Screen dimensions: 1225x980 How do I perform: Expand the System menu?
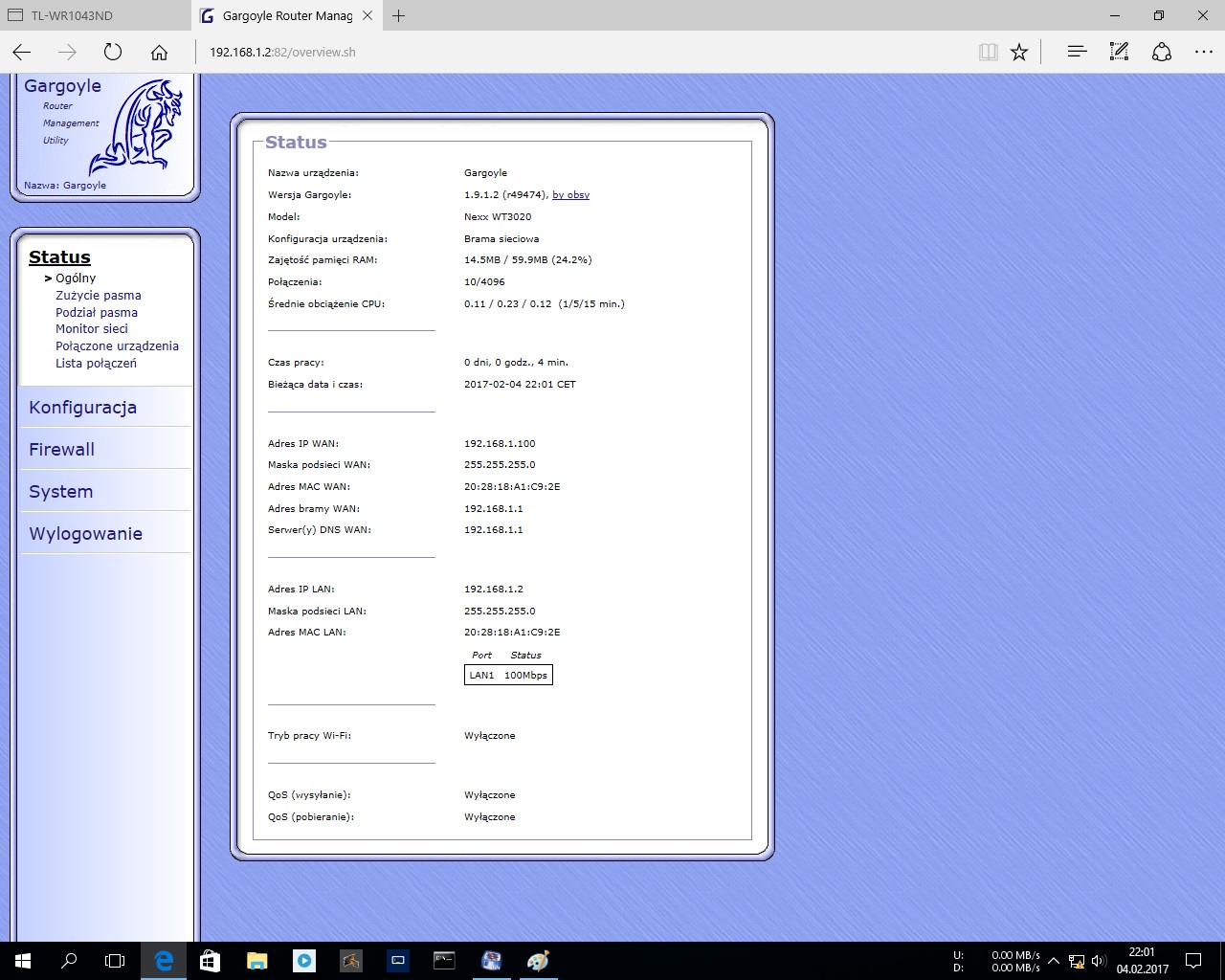tap(60, 492)
